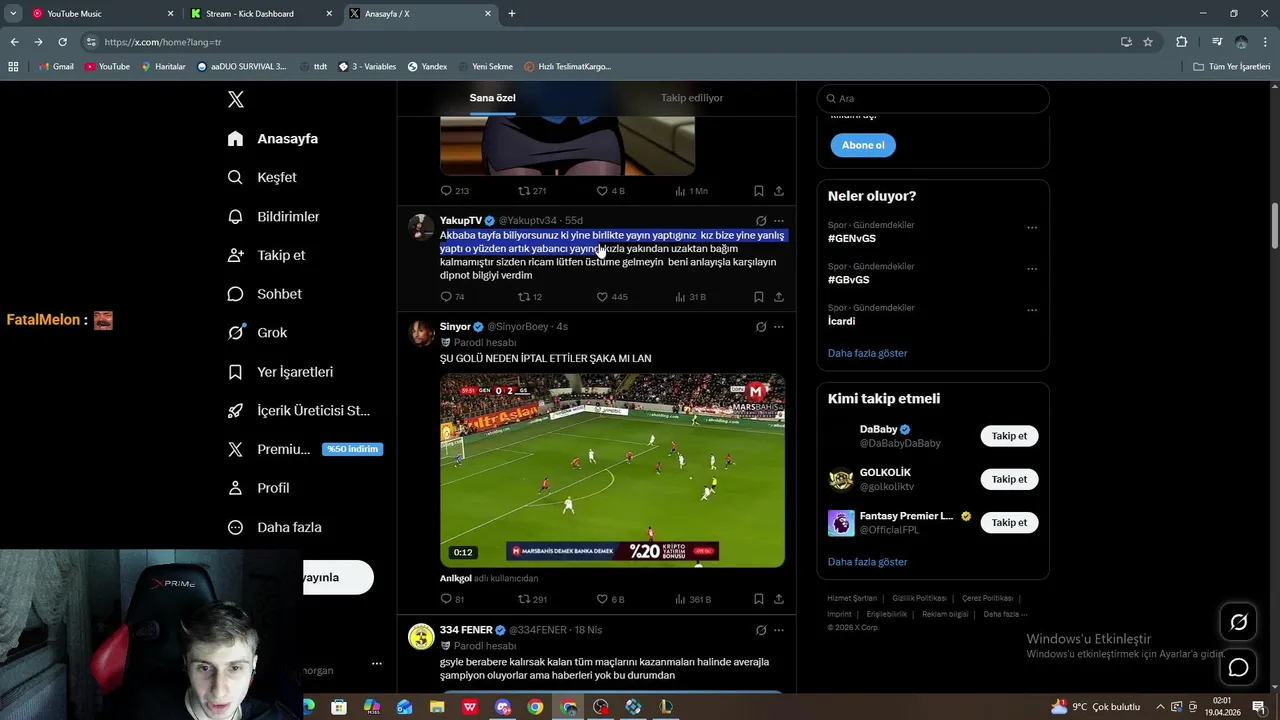Open Anasayfa in the sidebar

273,138
